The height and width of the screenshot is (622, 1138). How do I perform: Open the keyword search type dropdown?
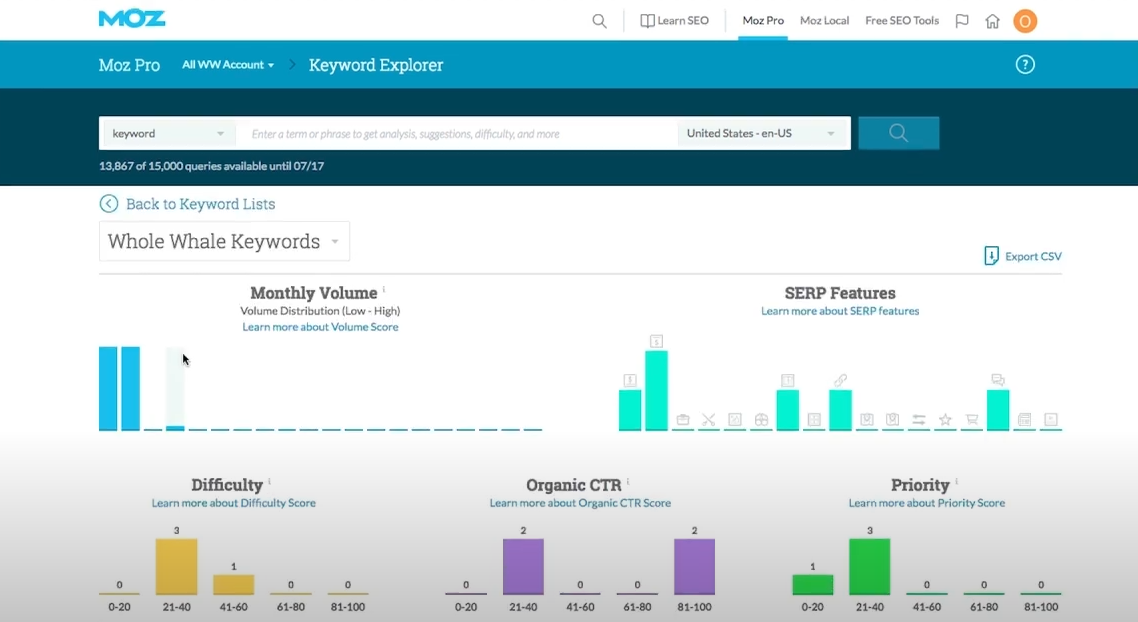pos(168,134)
